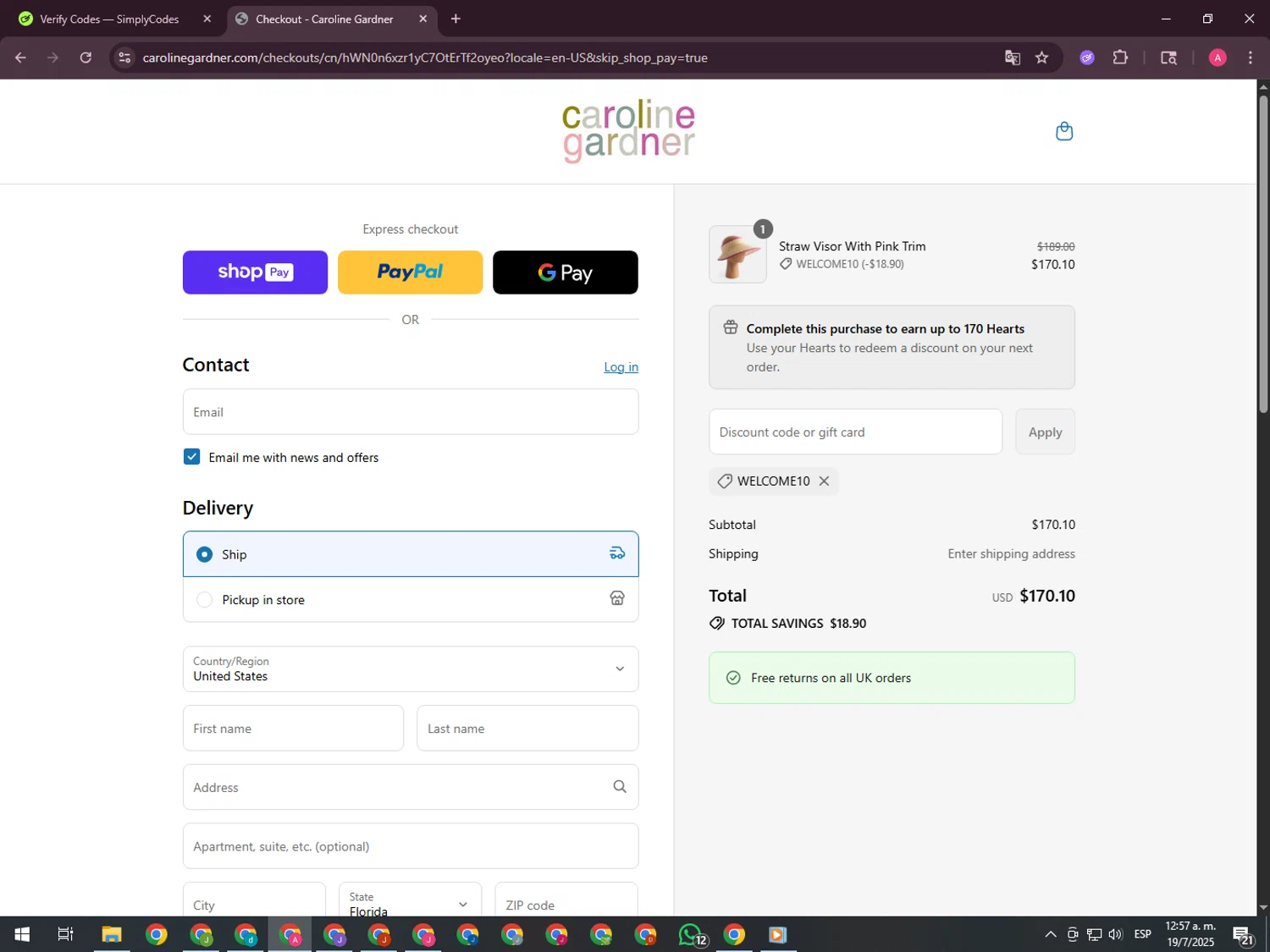The height and width of the screenshot is (952, 1270).
Task: Click the purple extension icon in toolbar
Action: click(x=1087, y=58)
